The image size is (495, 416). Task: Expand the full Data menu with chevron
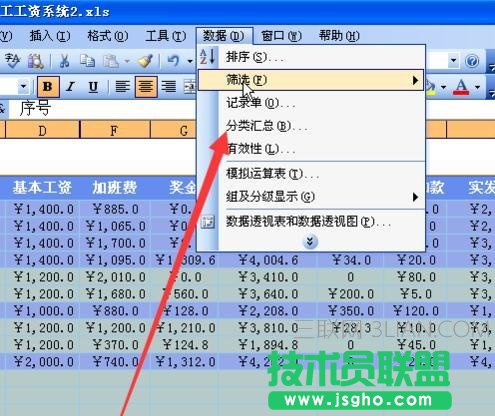pyautogui.click(x=310, y=242)
